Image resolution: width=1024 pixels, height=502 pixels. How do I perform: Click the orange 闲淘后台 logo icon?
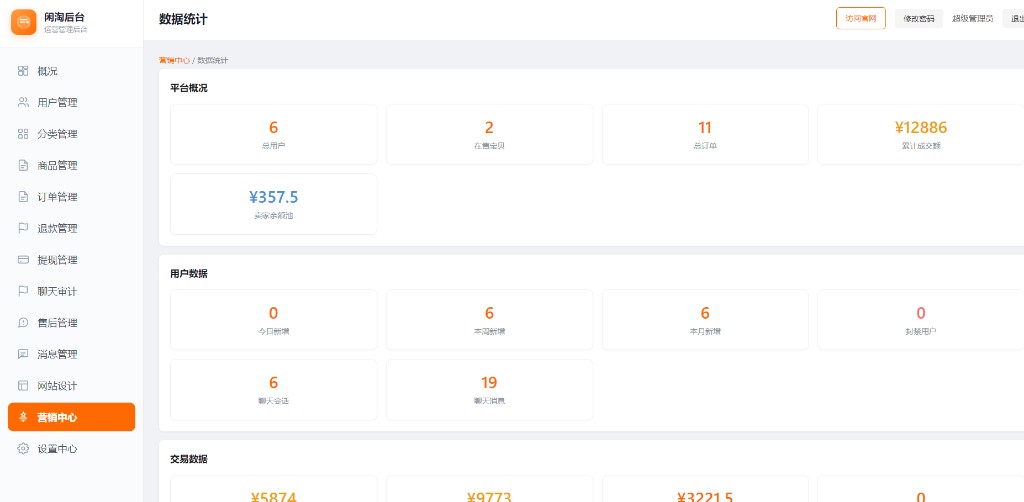(24, 22)
